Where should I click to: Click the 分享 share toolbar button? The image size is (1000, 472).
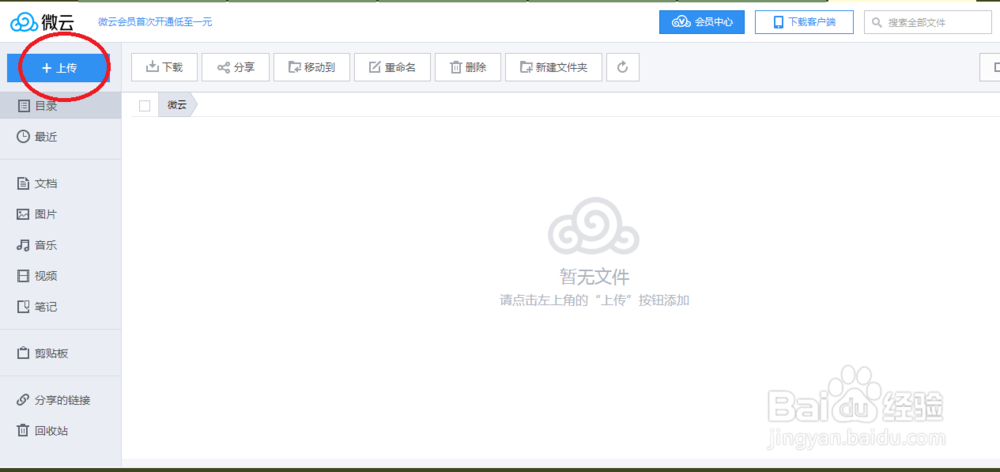pos(235,67)
